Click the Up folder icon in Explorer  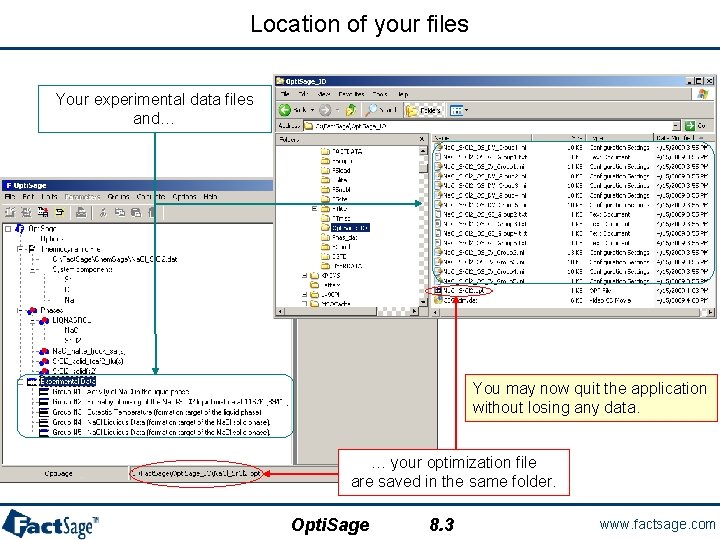(351, 110)
